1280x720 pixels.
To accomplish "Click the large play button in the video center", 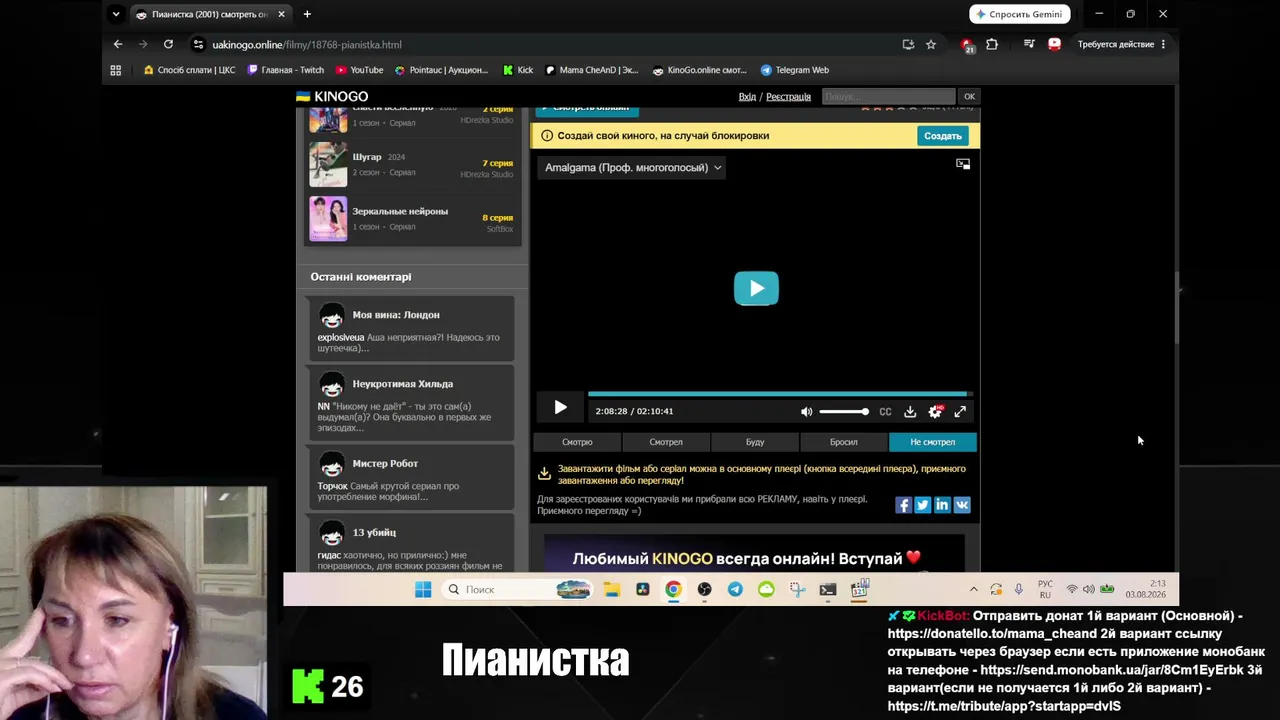I will [756, 288].
